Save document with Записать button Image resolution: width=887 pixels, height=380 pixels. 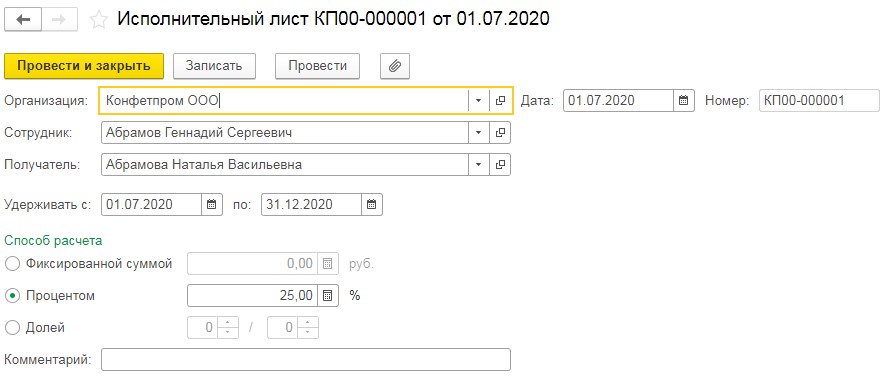pos(214,66)
